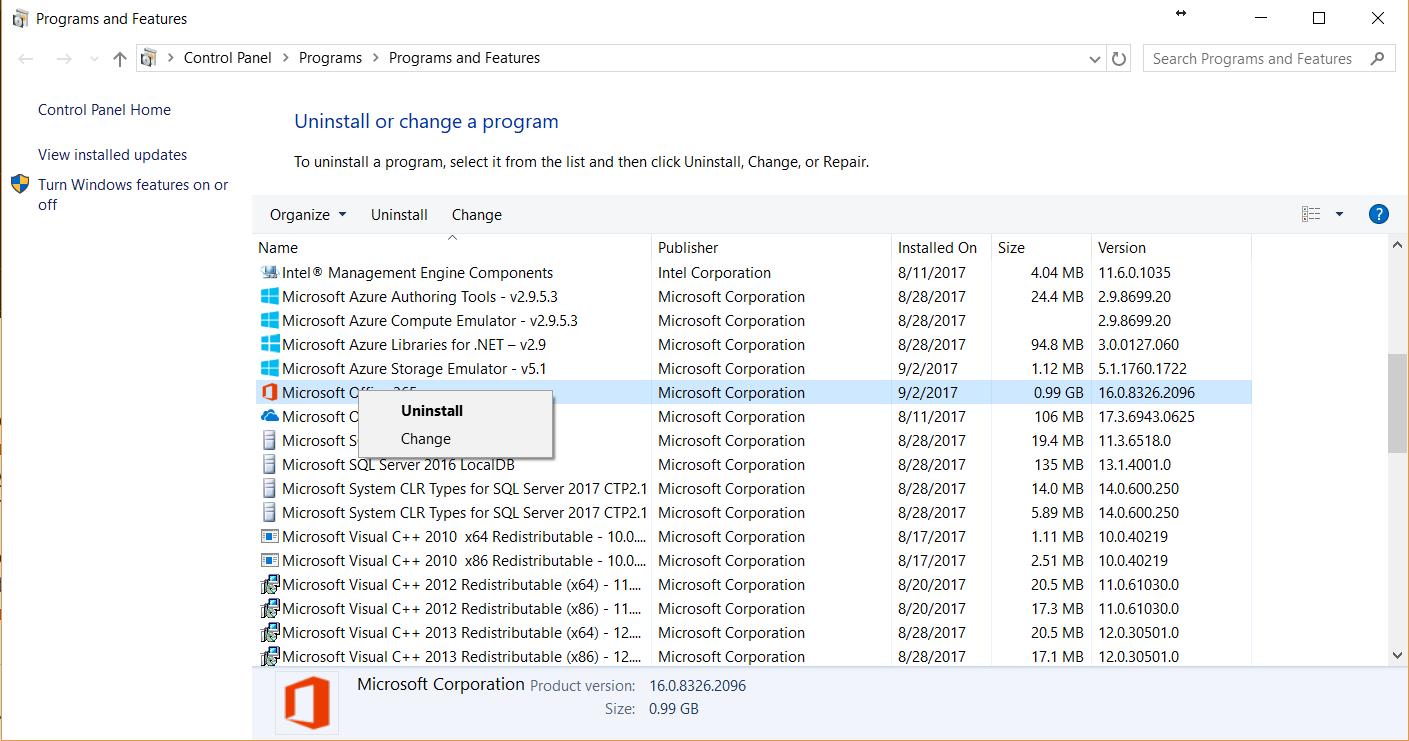This screenshot has height=741, width=1409.
Task: Open the Organize dropdown menu
Action: coord(308,215)
